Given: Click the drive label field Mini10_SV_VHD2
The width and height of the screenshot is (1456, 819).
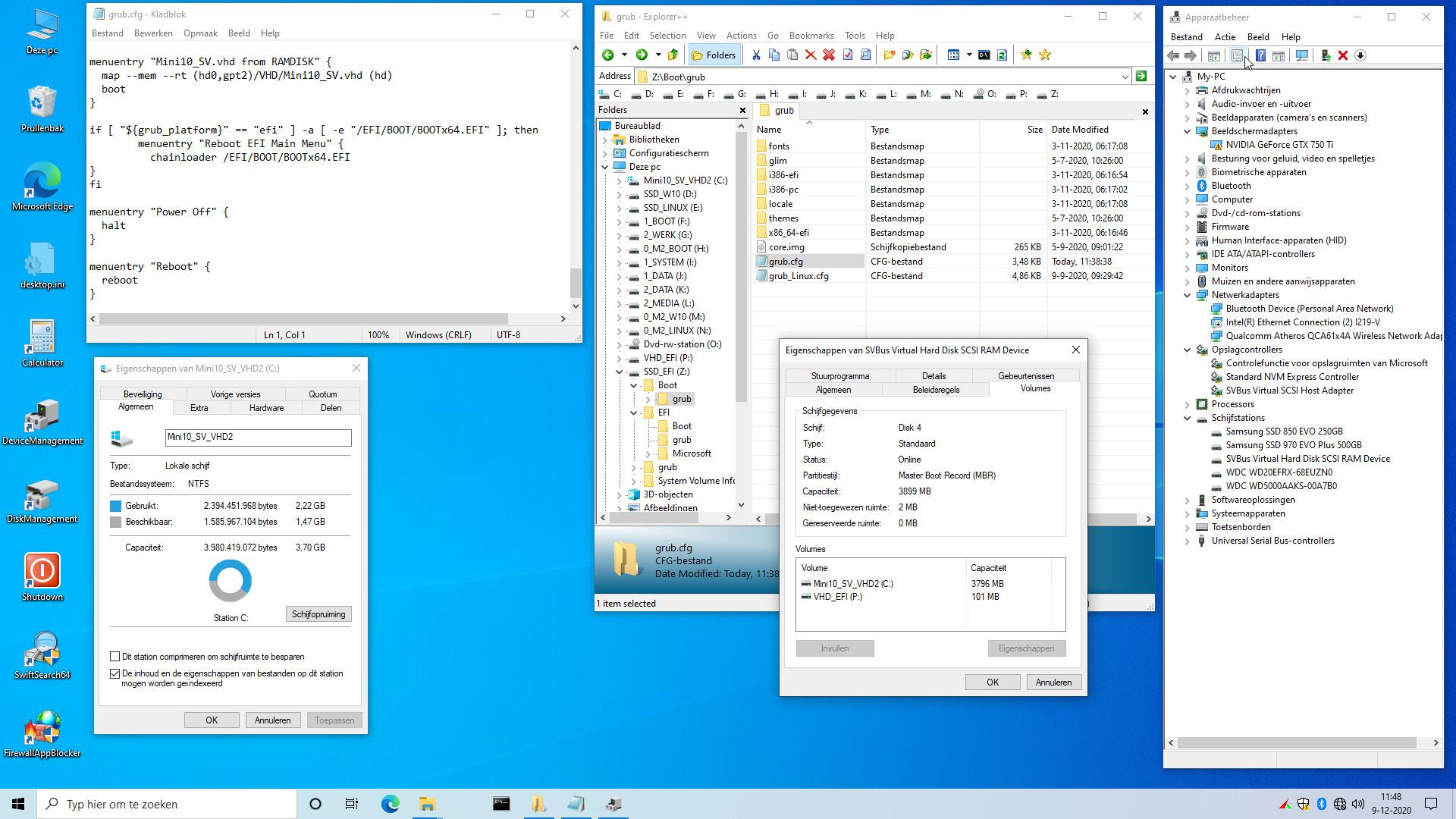Looking at the screenshot, I should pyautogui.click(x=258, y=438).
